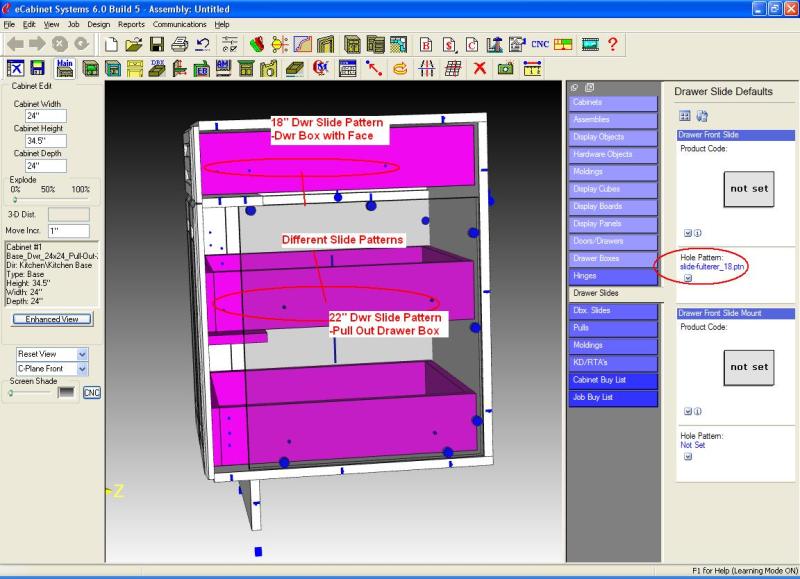Viewport: 800px width, 579px height.
Task: Click the red X delete icon
Action: [479, 68]
